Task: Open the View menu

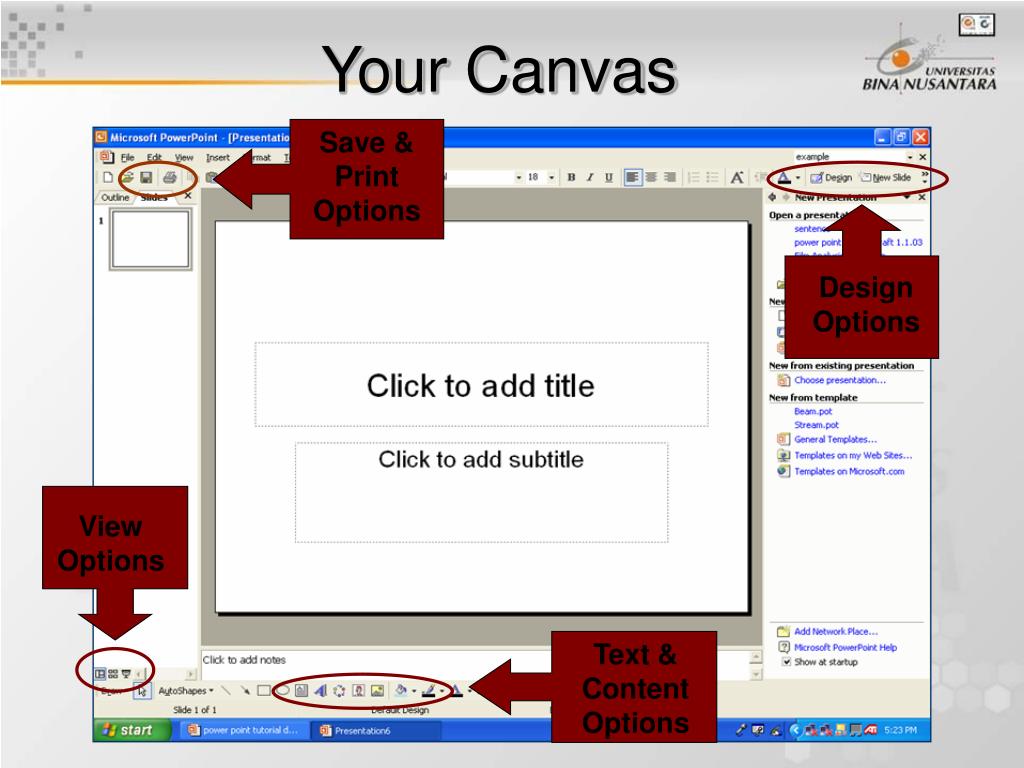Action: click(x=184, y=157)
